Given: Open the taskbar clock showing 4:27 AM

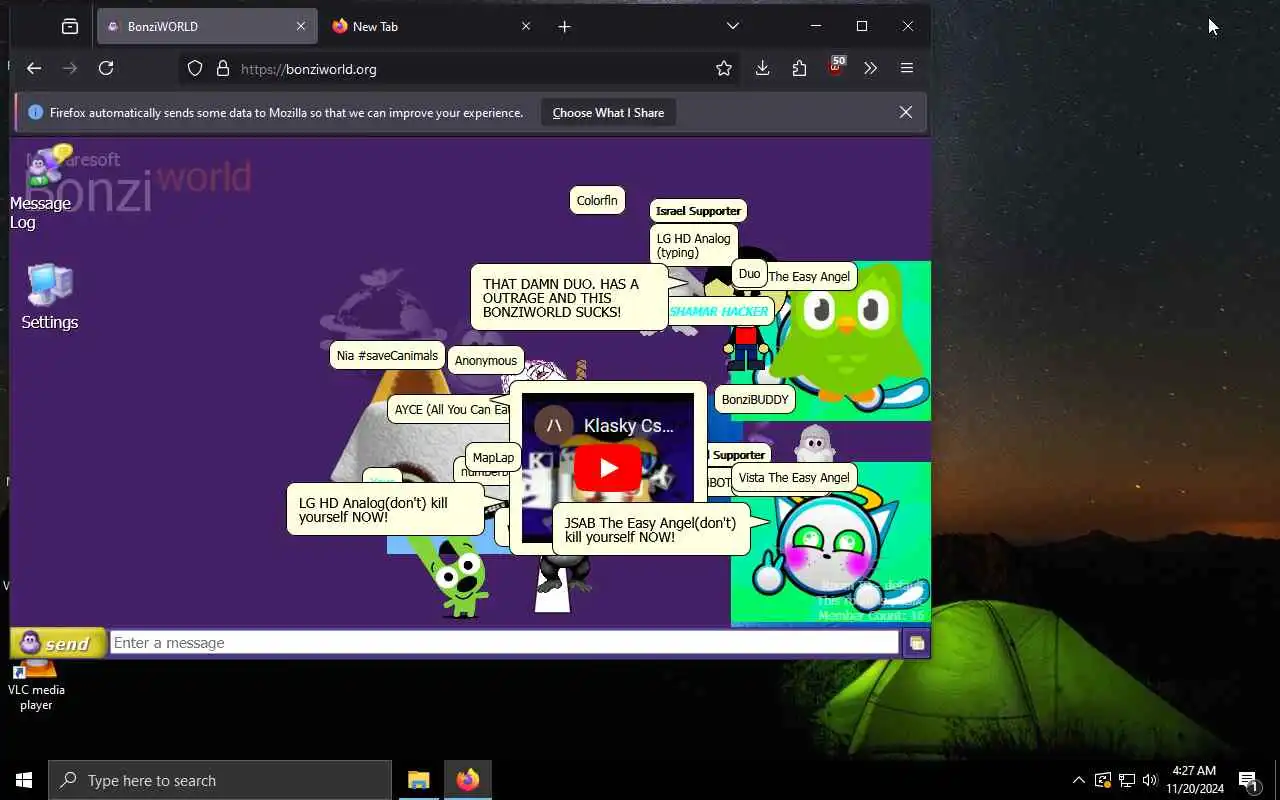Looking at the screenshot, I should pyautogui.click(x=1194, y=780).
